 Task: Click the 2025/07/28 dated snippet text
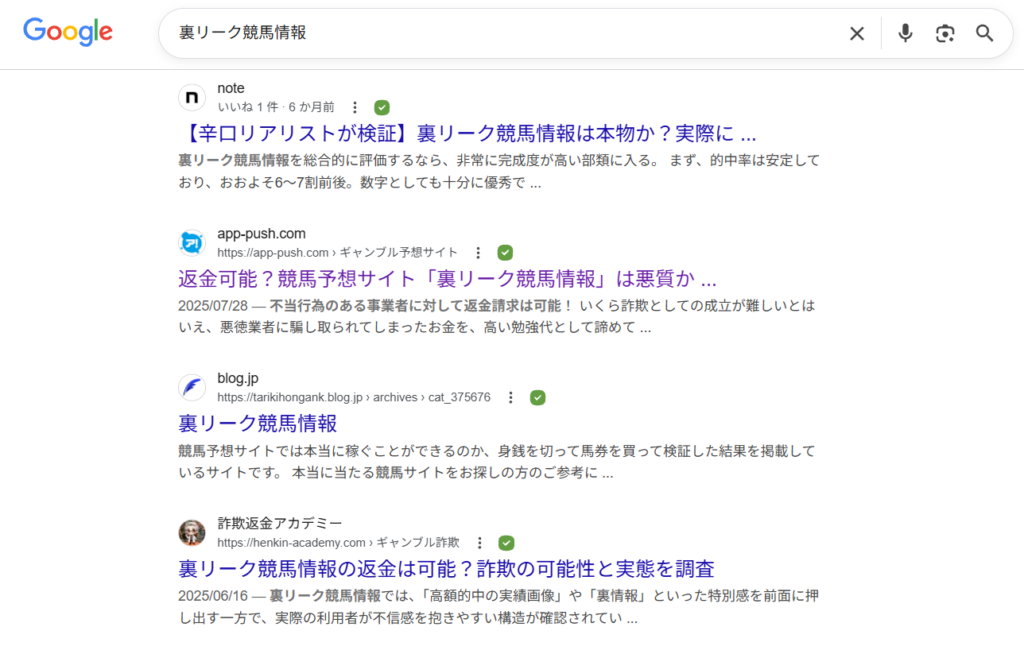(496, 317)
